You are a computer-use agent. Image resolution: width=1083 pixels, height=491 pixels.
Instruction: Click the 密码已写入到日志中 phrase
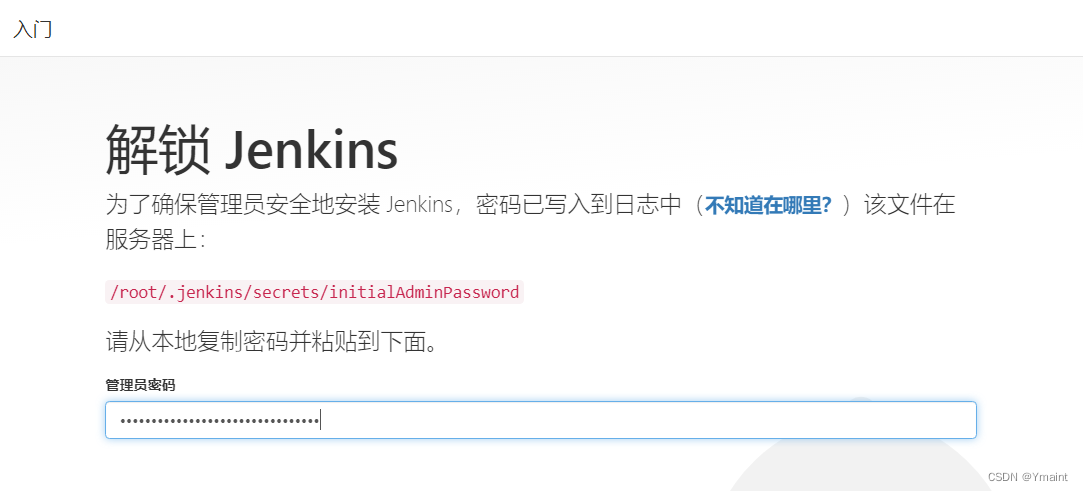(578, 205)
